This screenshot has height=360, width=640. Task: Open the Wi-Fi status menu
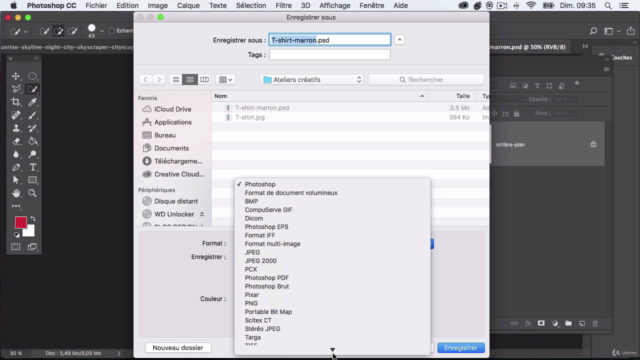[x=531, y=5]
